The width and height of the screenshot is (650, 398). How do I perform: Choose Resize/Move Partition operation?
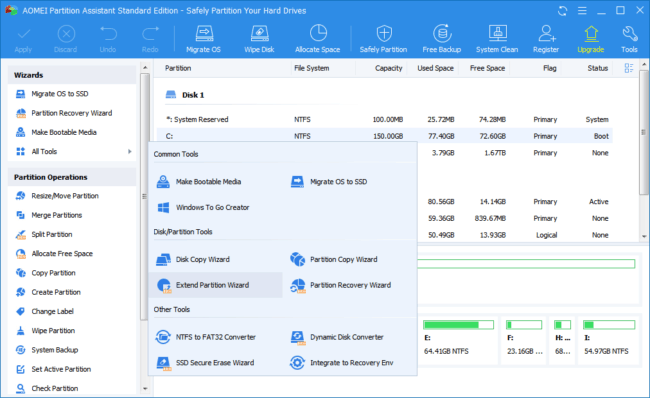tap(57, 196)
